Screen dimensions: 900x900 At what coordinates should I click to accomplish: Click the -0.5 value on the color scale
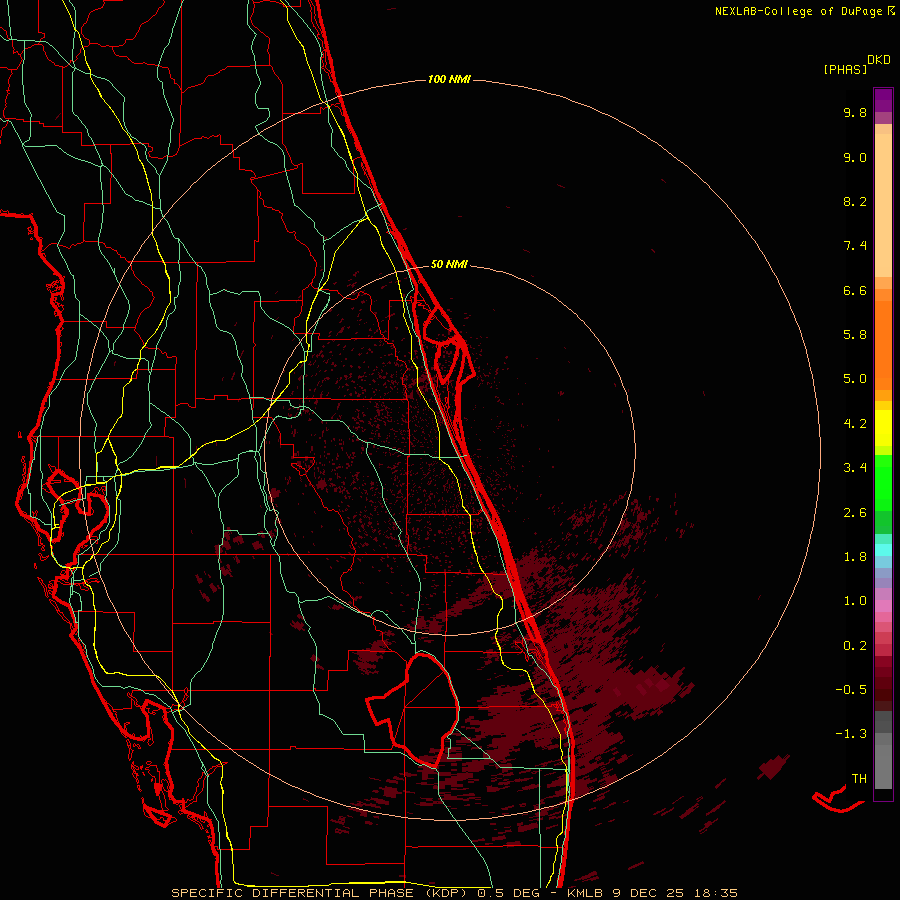pyautogui.click(x=851, y=690)
